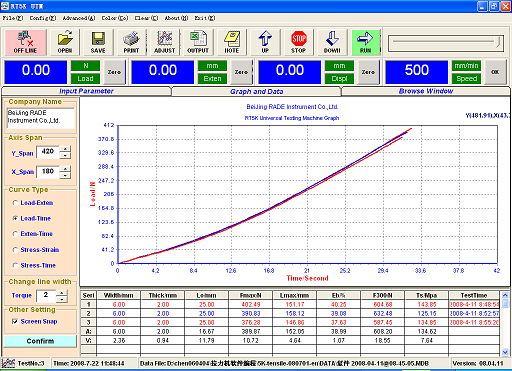Open the File menu

coord(13,18)
